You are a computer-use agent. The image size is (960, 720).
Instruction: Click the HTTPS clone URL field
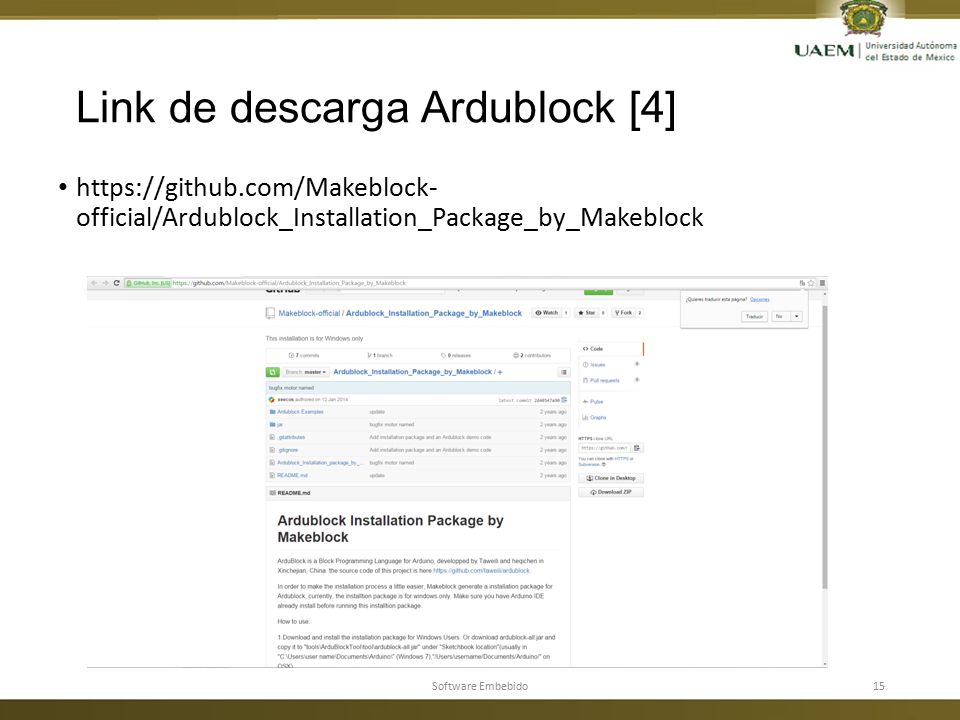604,448
